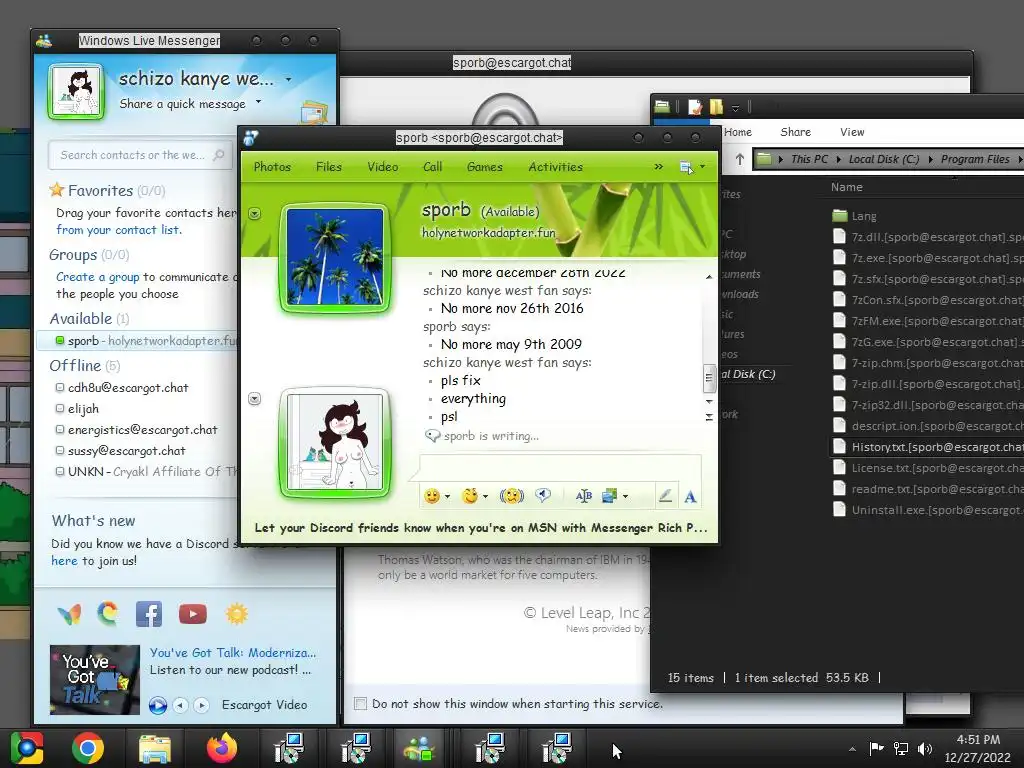Open the View ribbon tab in Explorer
The width and height of the screenshot is (1024, 768).
(x=852, y=132)
